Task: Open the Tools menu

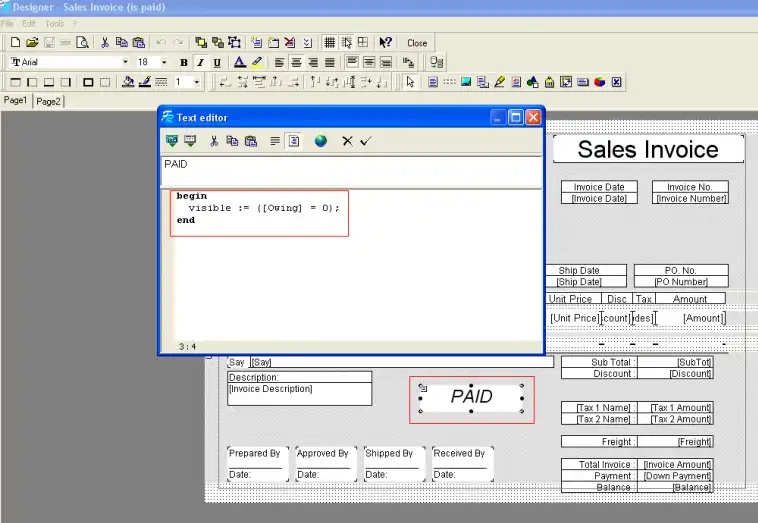Action: [55, 24]
